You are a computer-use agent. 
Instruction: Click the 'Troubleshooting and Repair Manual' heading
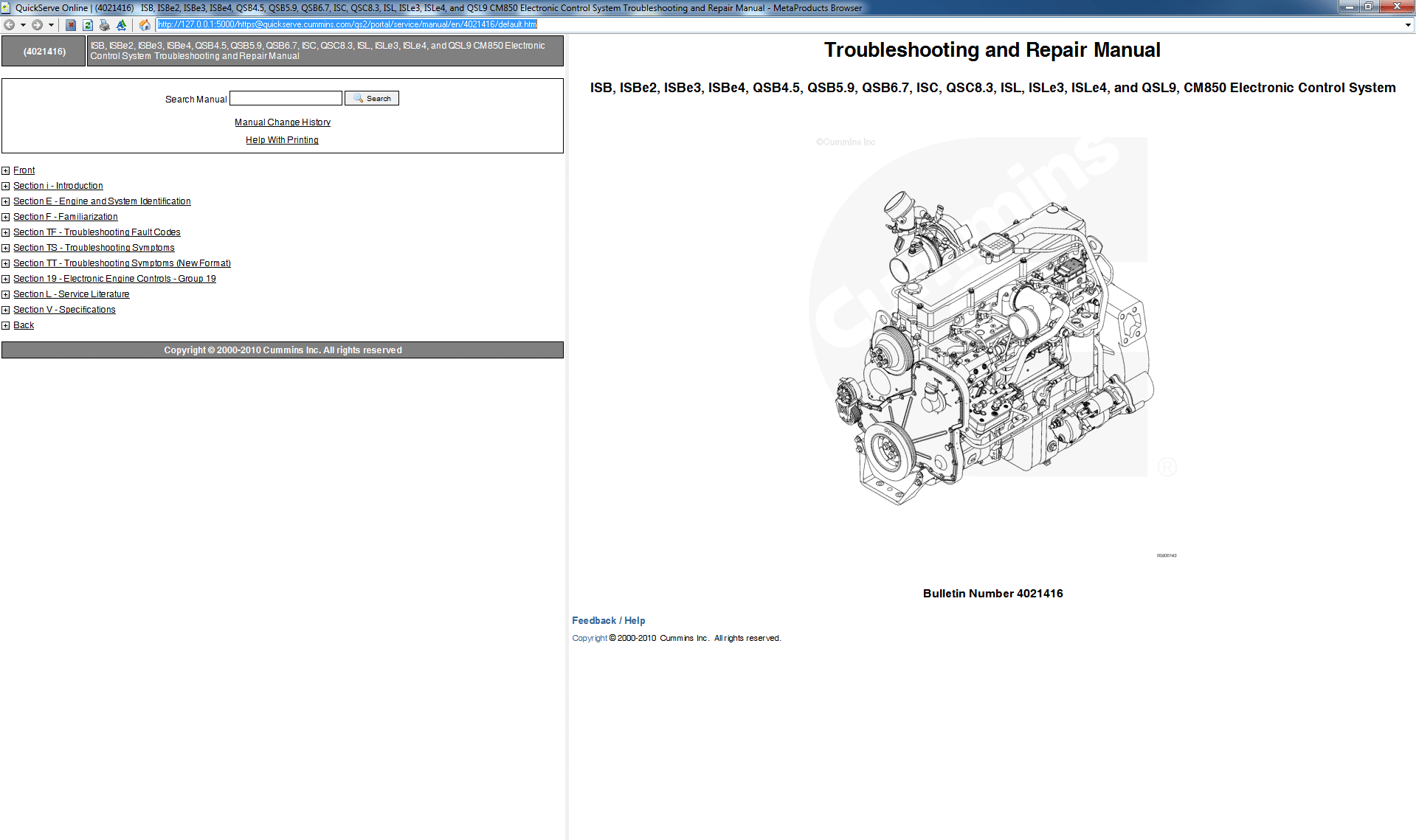(x=992, y=50)
